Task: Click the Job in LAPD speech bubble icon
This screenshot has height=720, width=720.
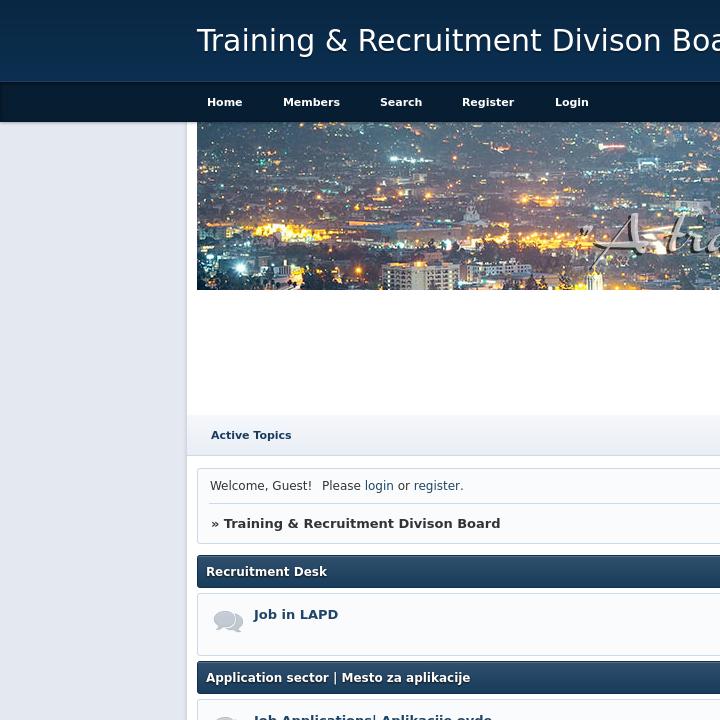Action: (x=228, y=622)
